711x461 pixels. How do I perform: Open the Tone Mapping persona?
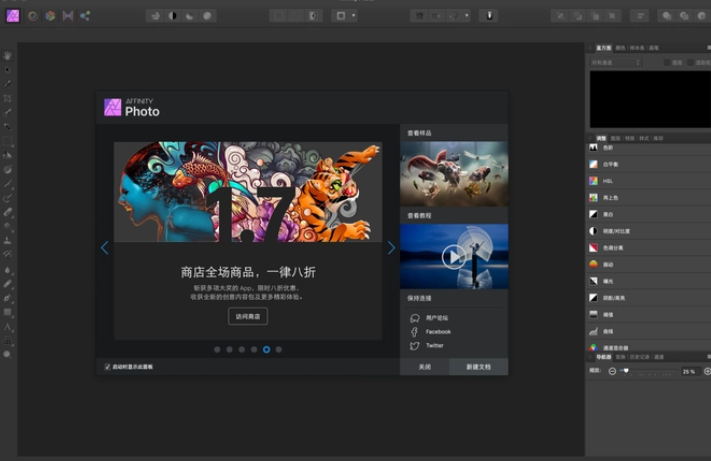tap(68, 16)
